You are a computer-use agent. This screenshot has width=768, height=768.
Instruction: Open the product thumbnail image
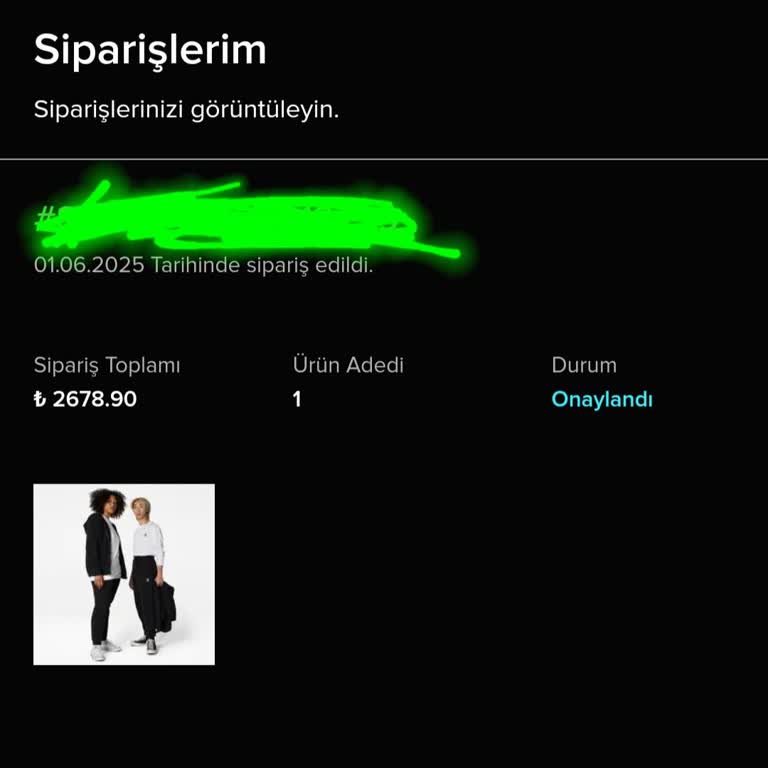124,574
